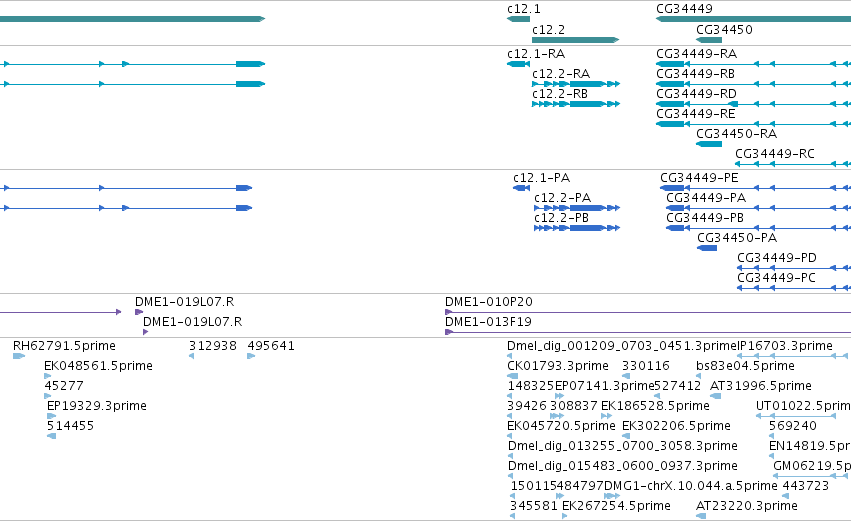Click feature 45277
851x521 pixels.
coord(47,396)
